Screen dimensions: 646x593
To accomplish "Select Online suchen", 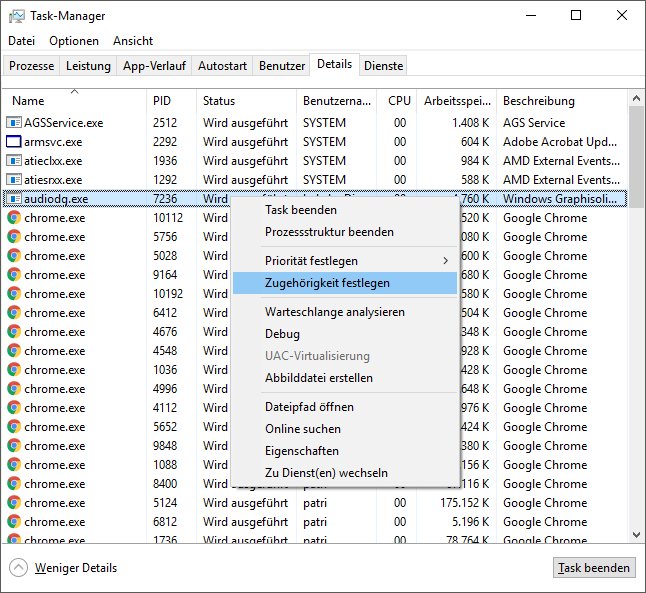I will point(344,429).
